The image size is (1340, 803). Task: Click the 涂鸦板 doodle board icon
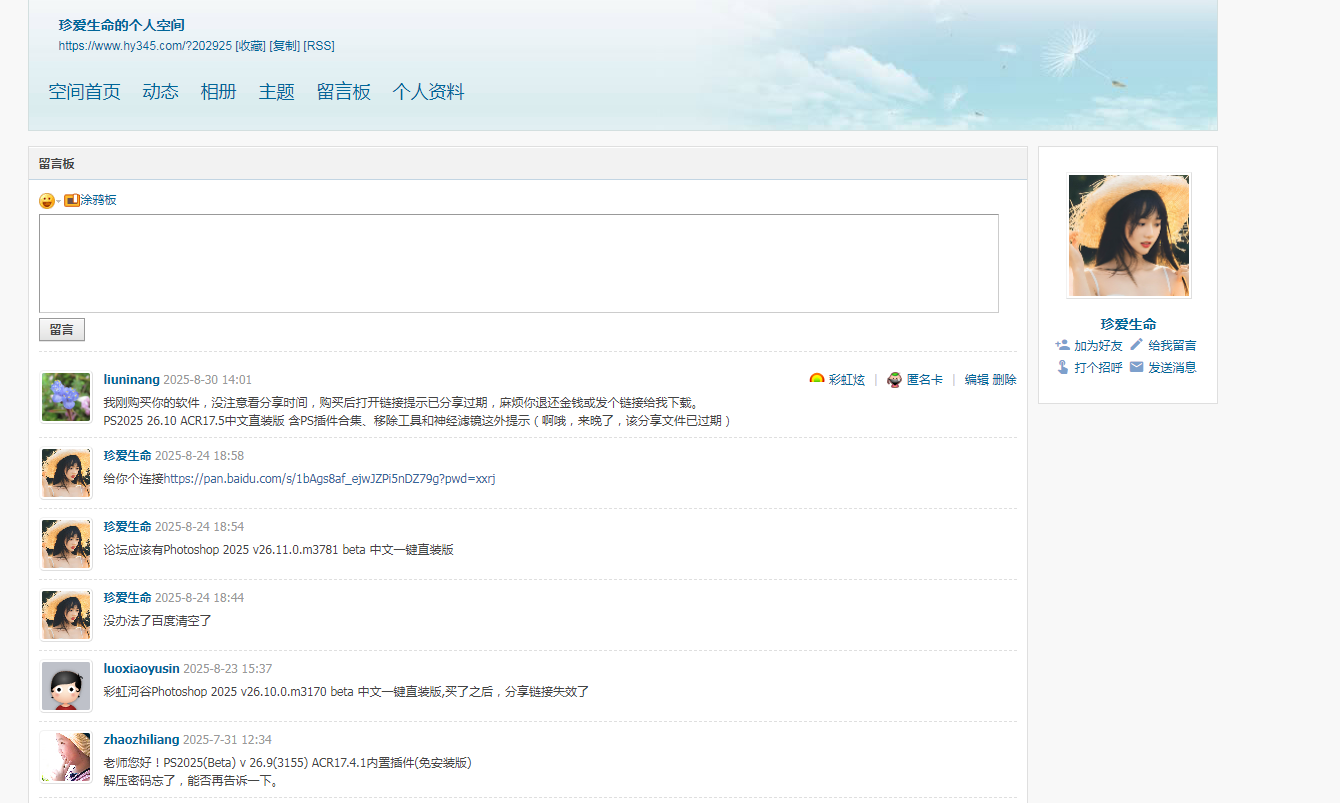(72, 200)
